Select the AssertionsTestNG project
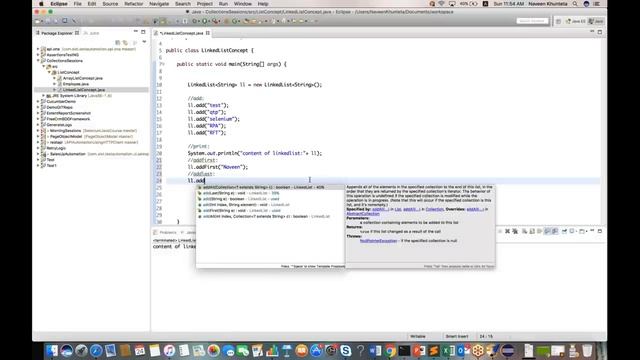Screen dimensions: 640x360 (62, 55)
